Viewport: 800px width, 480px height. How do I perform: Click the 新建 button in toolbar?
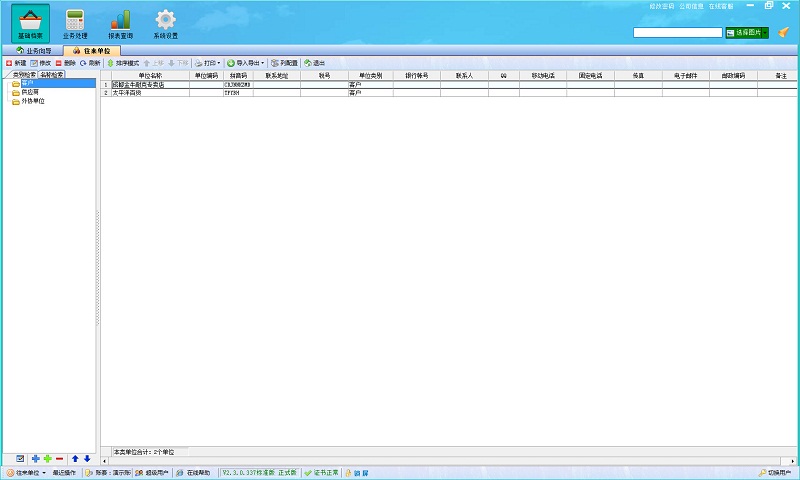(16, 63)
